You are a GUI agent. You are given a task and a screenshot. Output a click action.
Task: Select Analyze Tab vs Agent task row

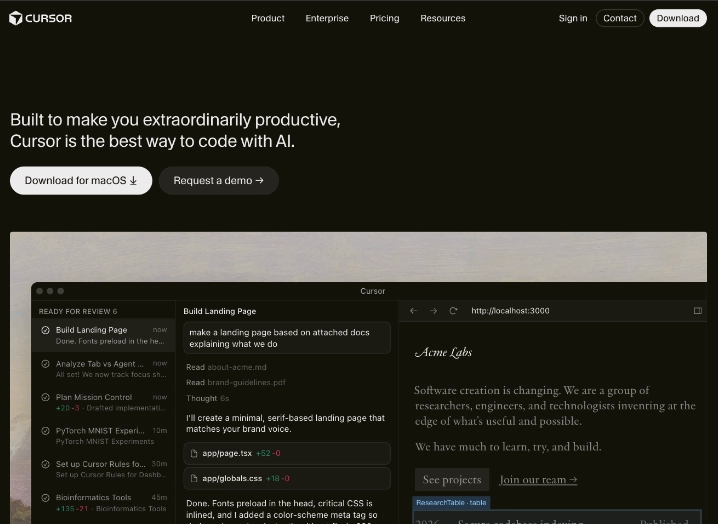click(x=103, y=369)
